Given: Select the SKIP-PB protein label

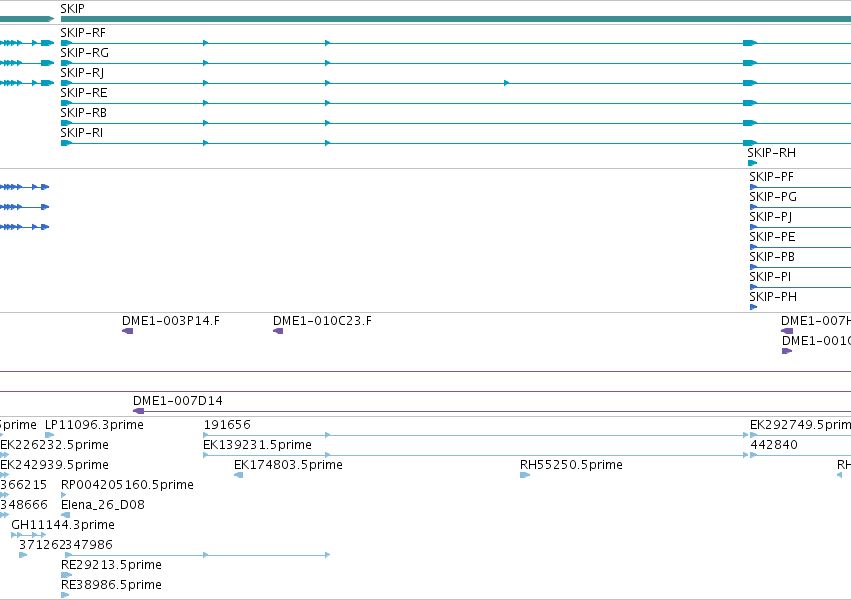Looking at the screenshot, I should click(772, 257).
